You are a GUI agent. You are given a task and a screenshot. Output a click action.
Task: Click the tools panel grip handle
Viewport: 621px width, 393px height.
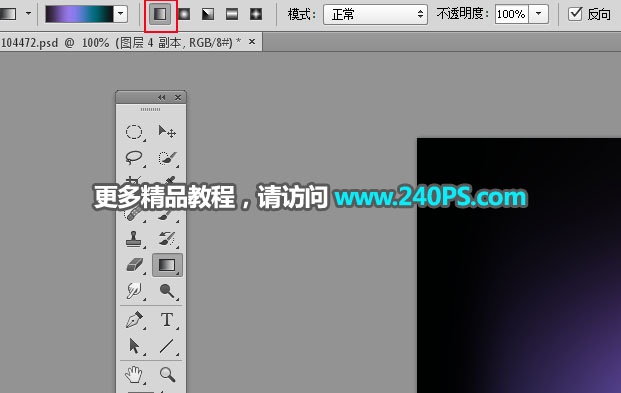(150, 109)
